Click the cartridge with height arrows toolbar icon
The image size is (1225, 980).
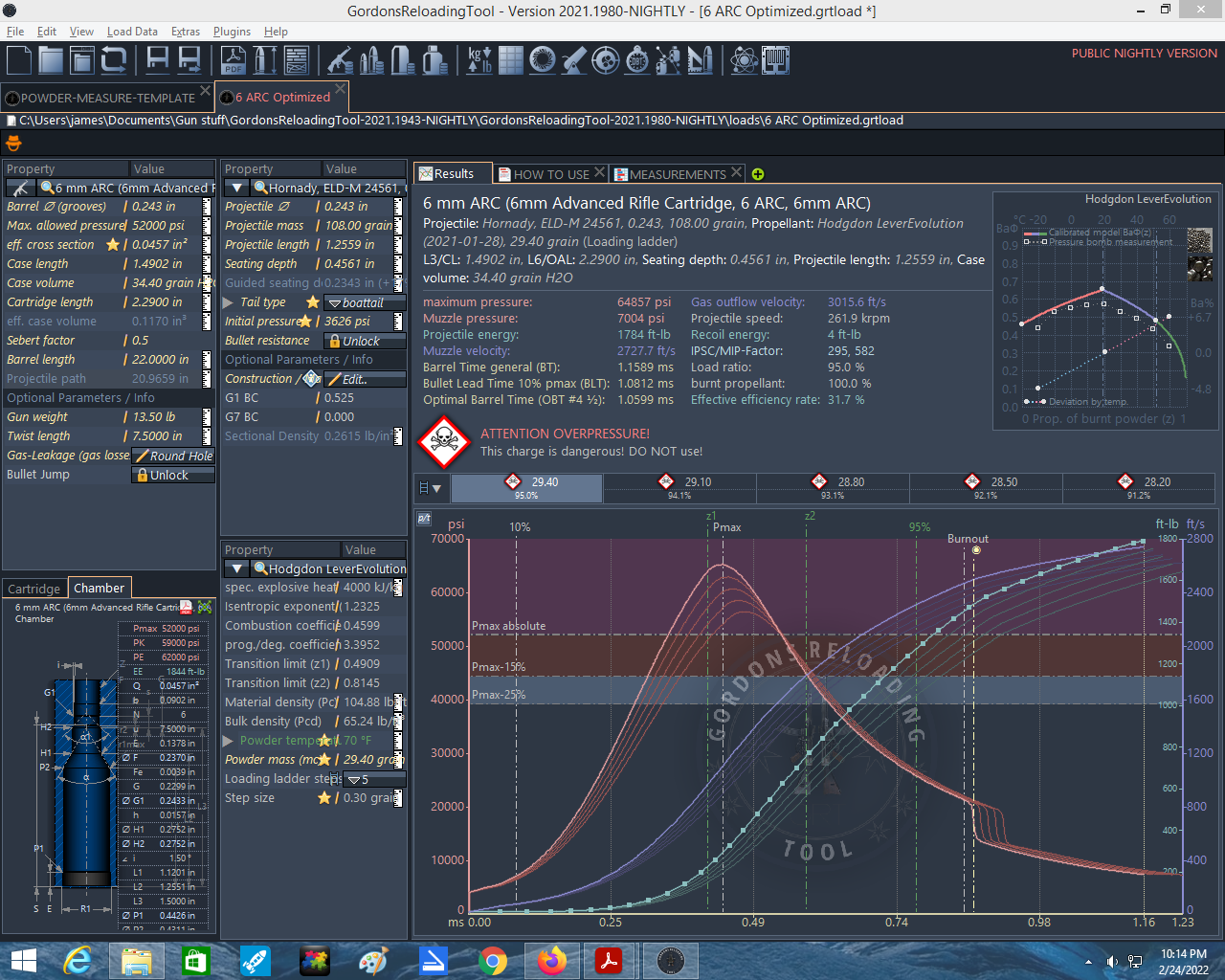click(x=265, y=60)
